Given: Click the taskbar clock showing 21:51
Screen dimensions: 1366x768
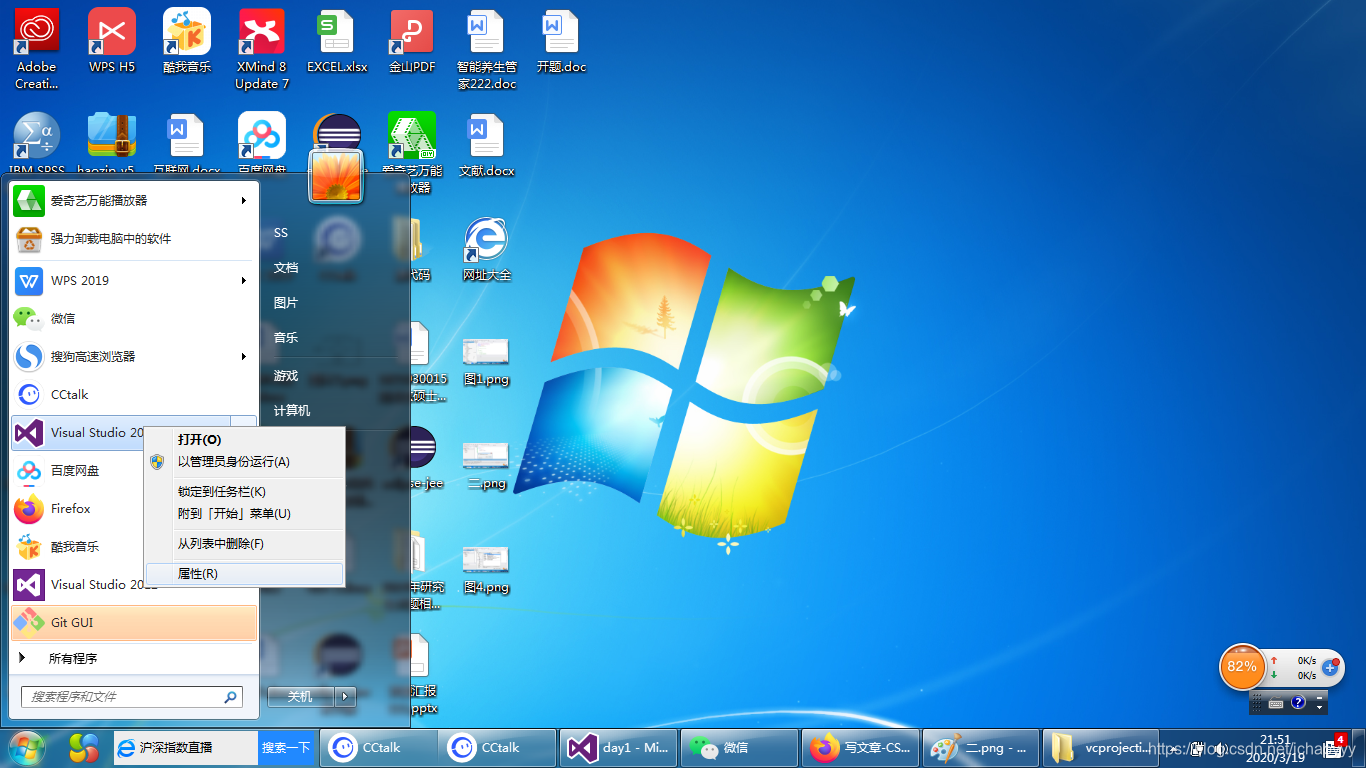Looking at the screenshot, I should (x=1276, y=748).
